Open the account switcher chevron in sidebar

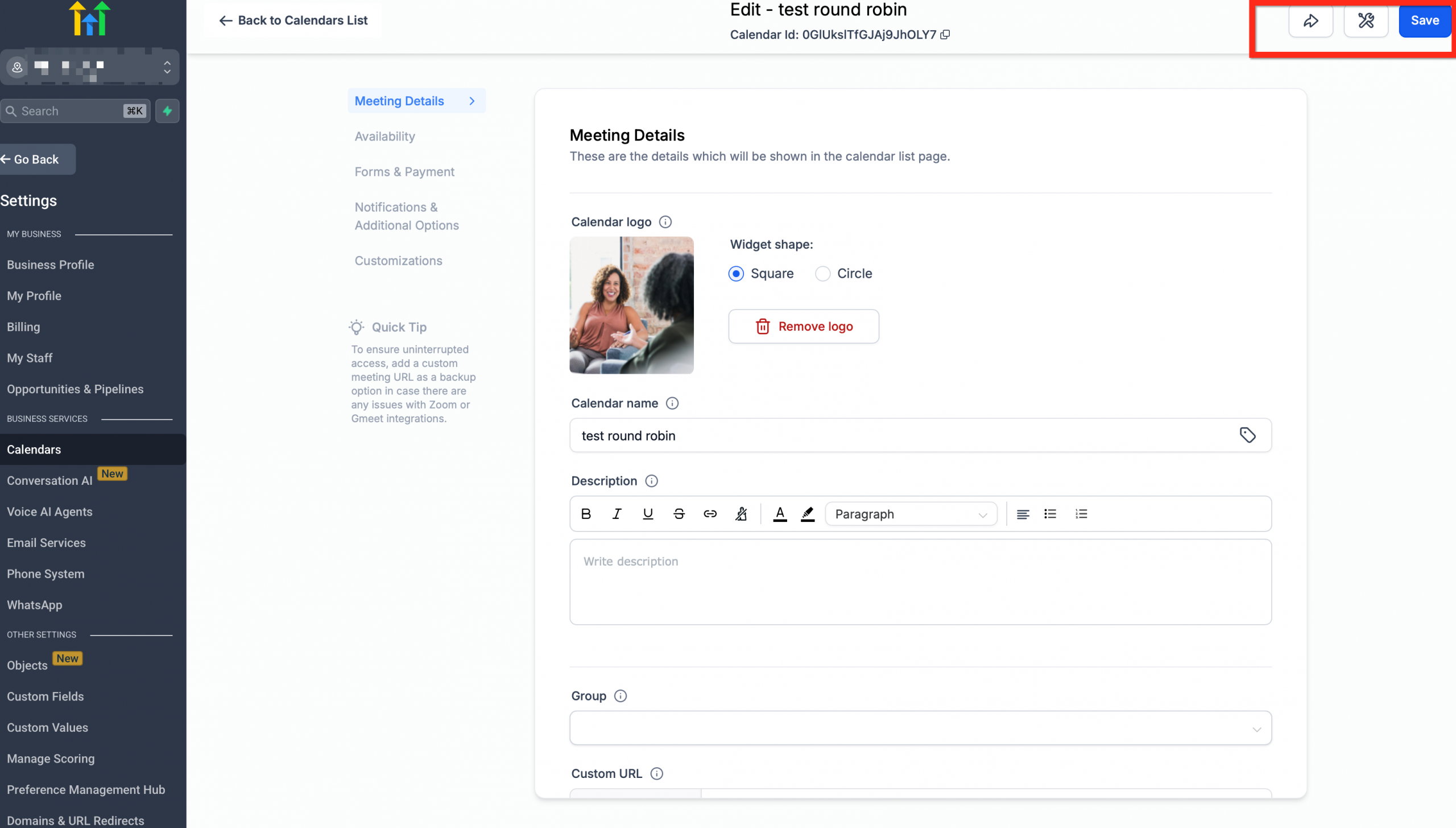(167, 67)
